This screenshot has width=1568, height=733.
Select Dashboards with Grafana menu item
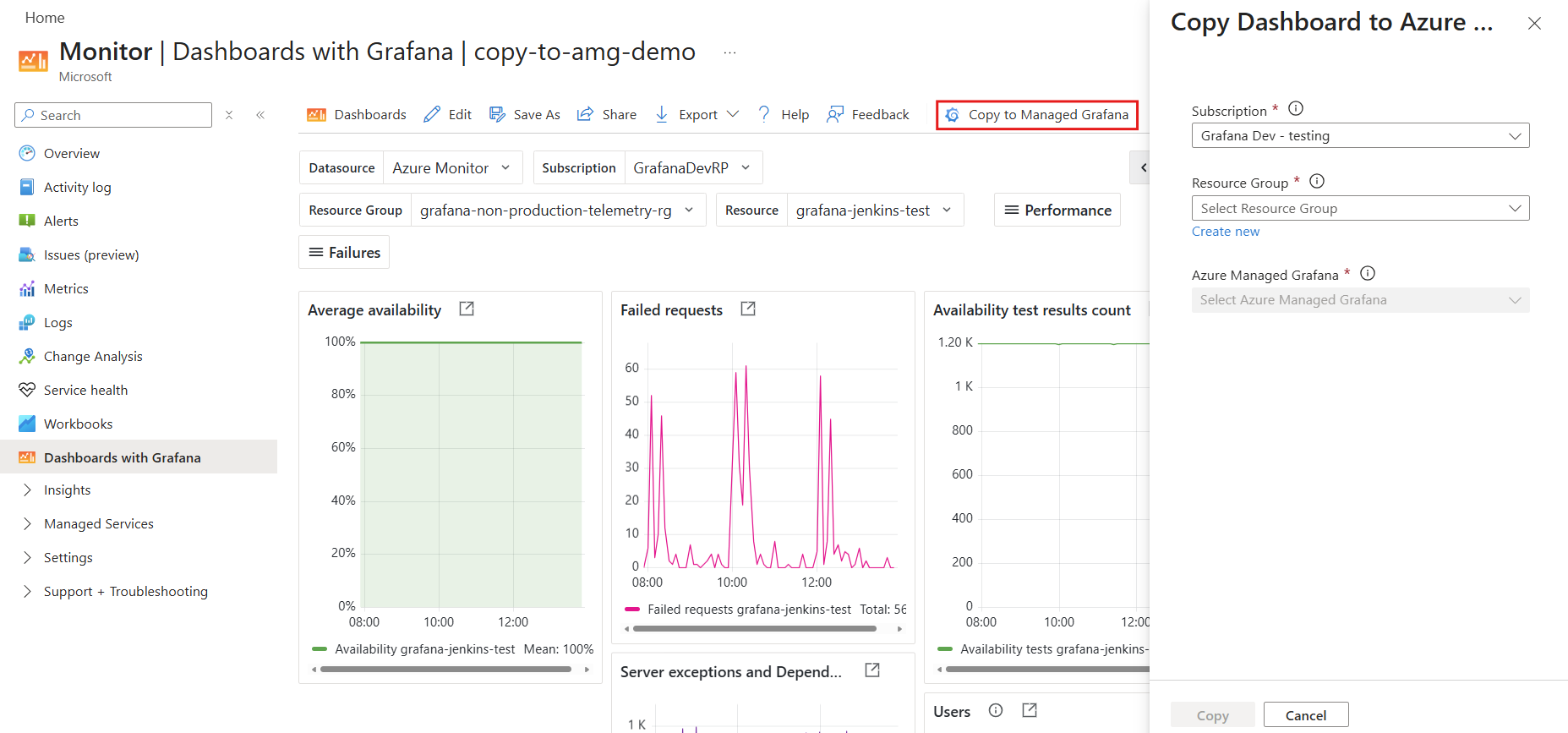139,457
